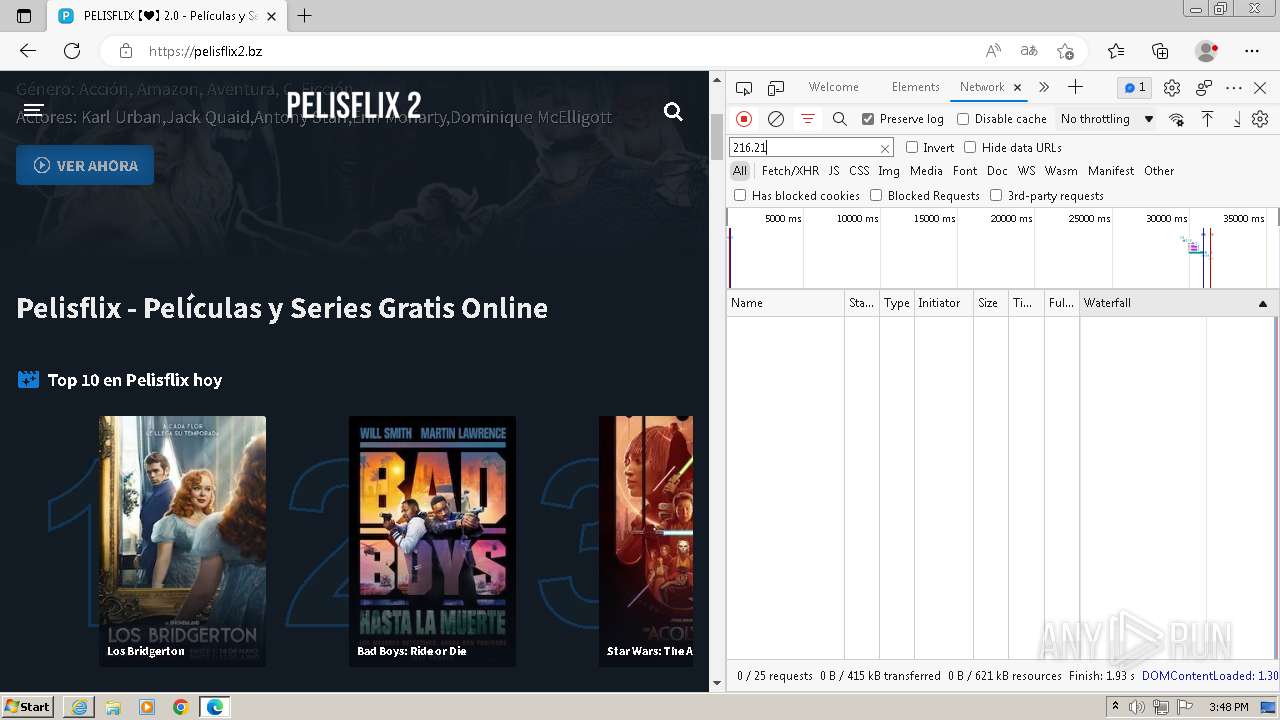This screenshot has height=720, width=1280.
Task: Select Fetch/XHR filter
Action: pyautogui.click(x=790, y=171)
